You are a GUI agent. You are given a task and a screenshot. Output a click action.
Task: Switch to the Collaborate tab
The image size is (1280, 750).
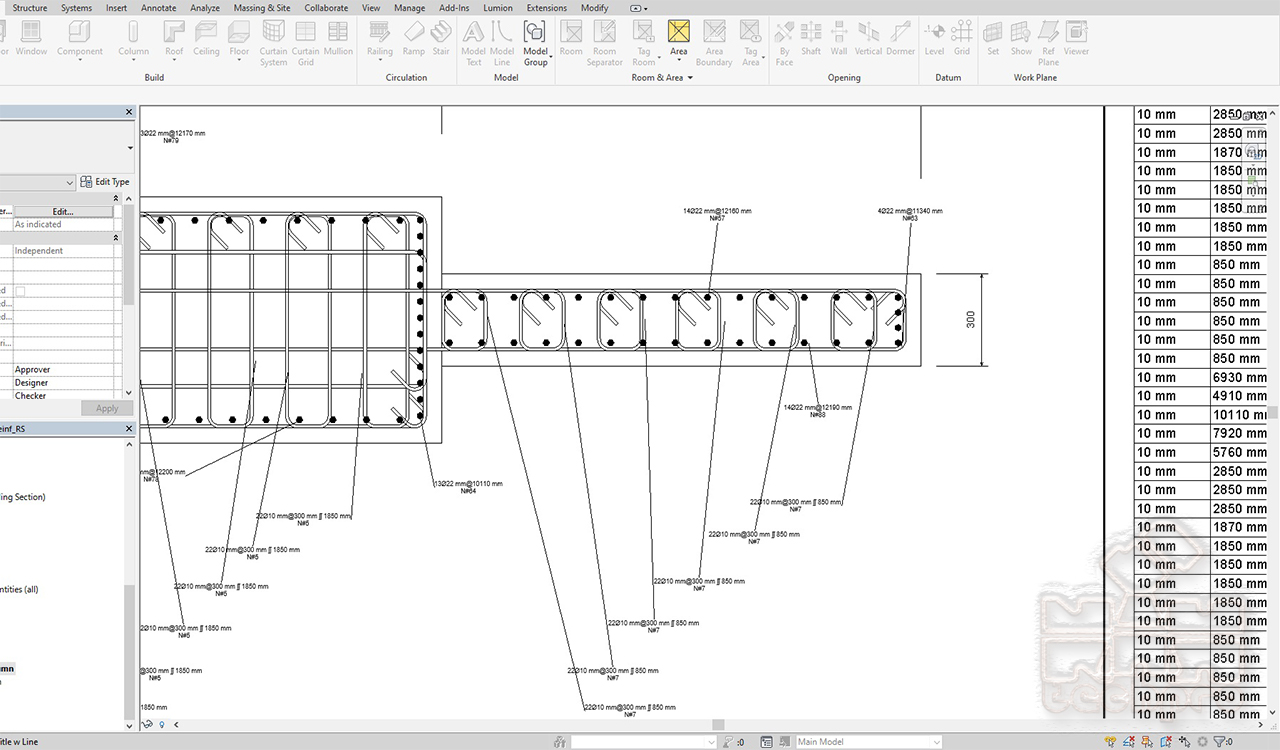(327, 8)
